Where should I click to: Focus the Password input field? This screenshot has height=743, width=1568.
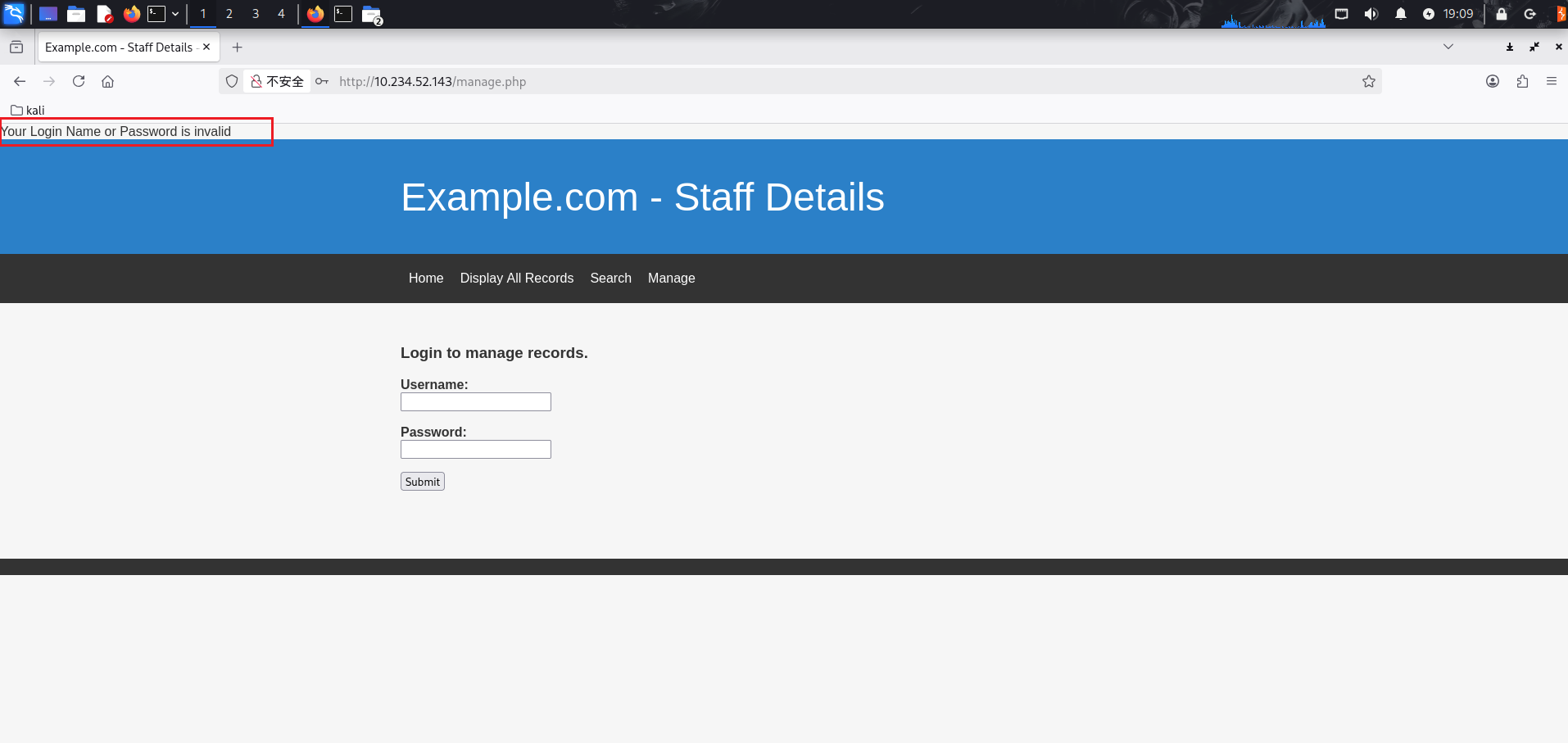click(x=475, y=449)
